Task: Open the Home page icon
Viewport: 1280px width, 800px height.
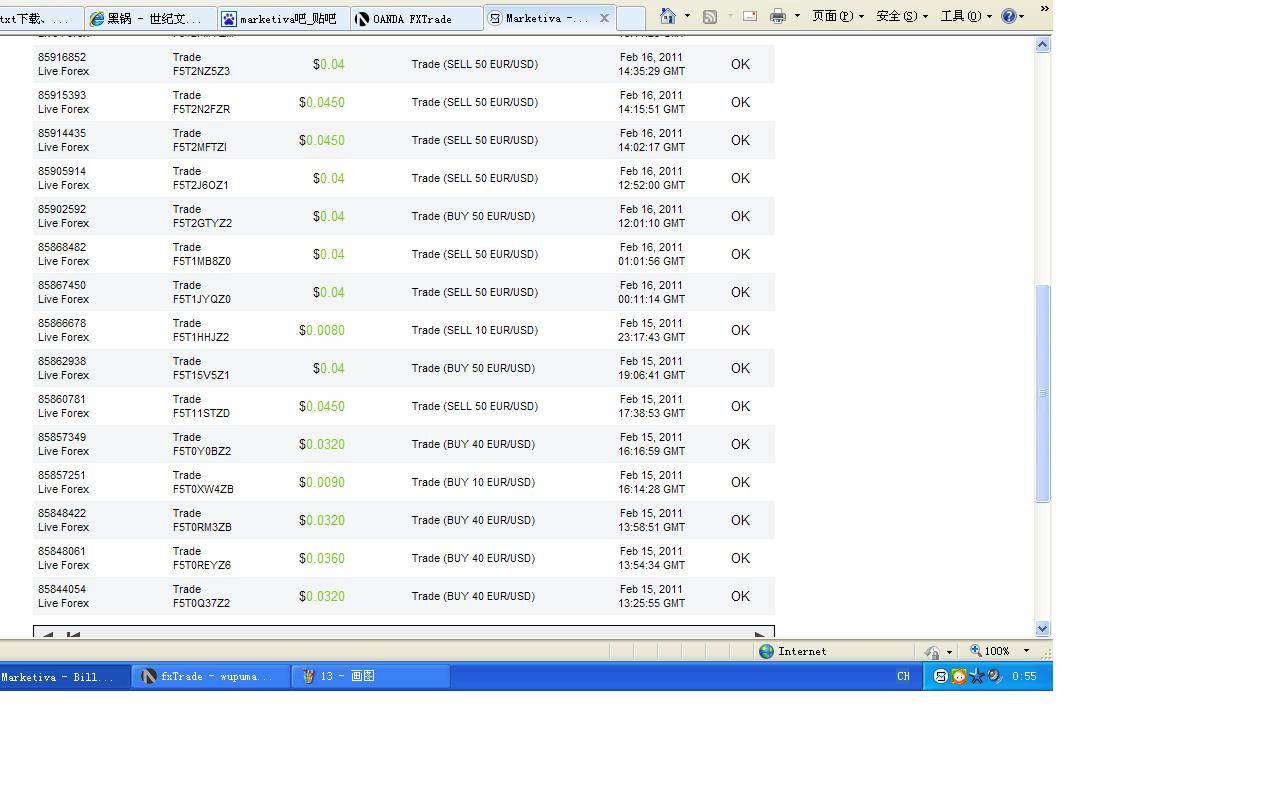Action: tap(668, 16)
